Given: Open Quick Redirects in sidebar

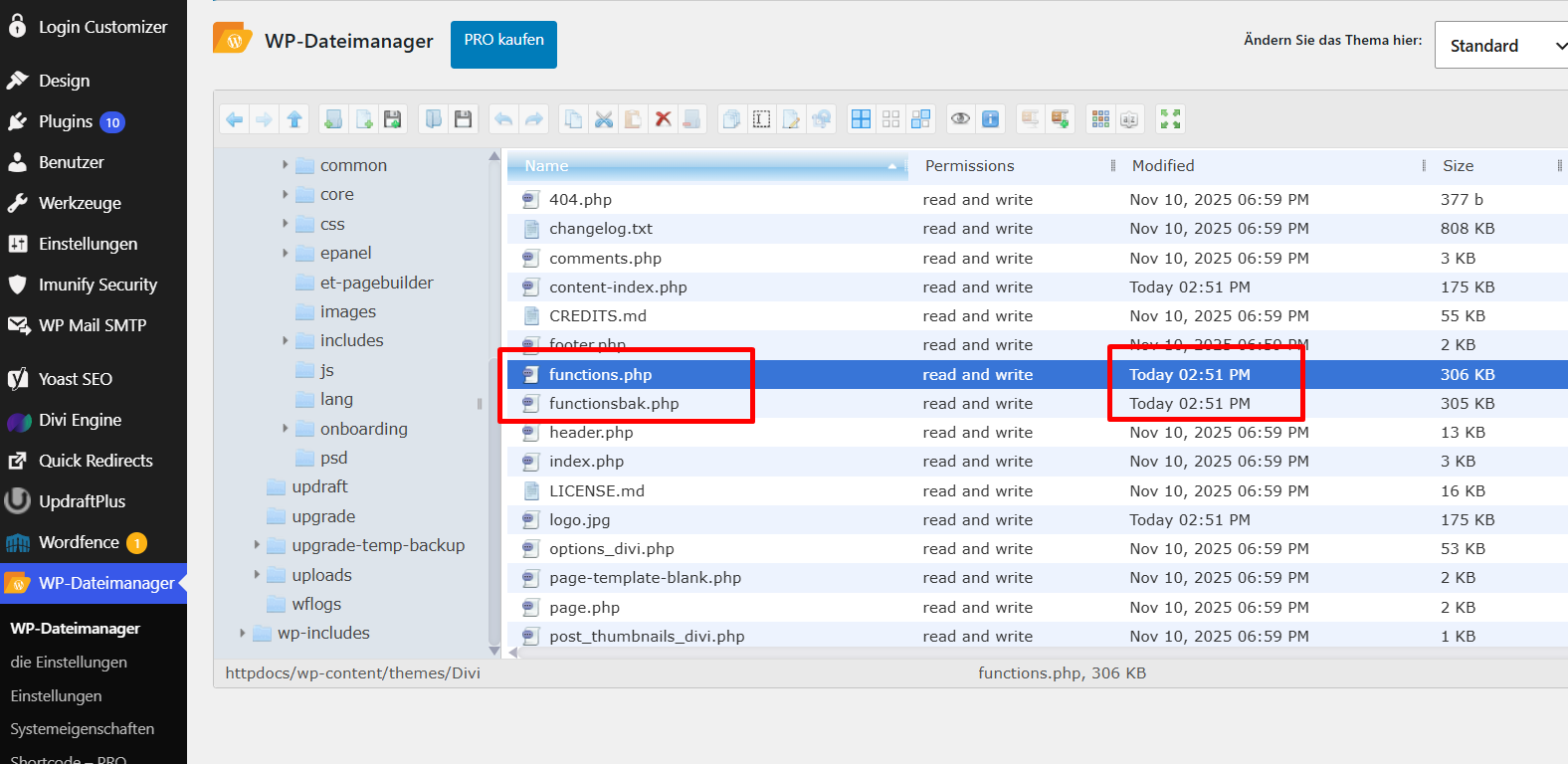Looking at the screenshot, I should point(94,461).
